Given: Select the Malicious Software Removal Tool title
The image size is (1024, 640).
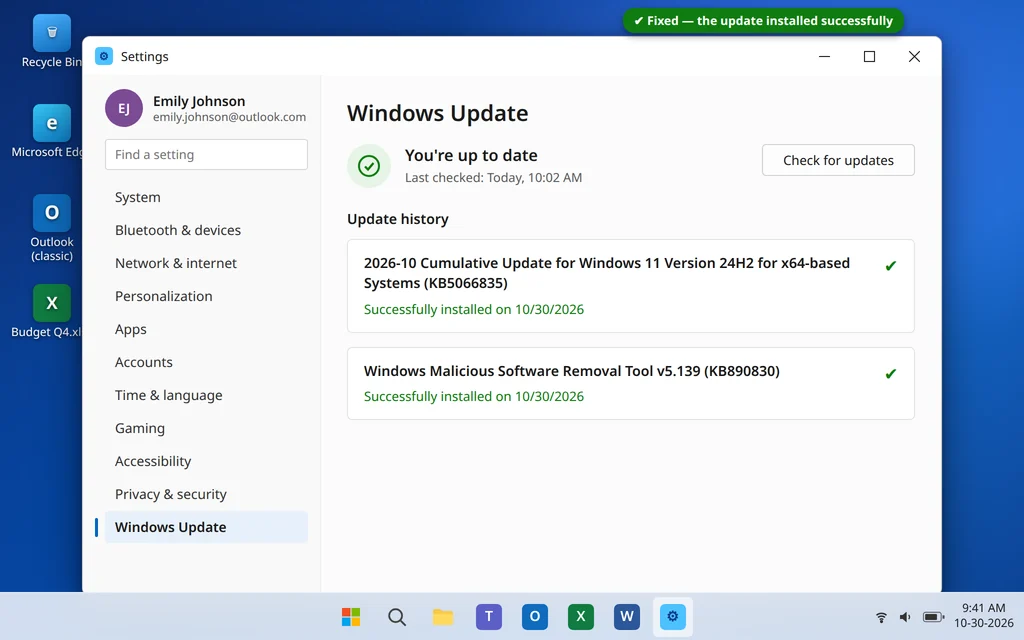Looking at the screenshot, I should click(x=571, y=371).
